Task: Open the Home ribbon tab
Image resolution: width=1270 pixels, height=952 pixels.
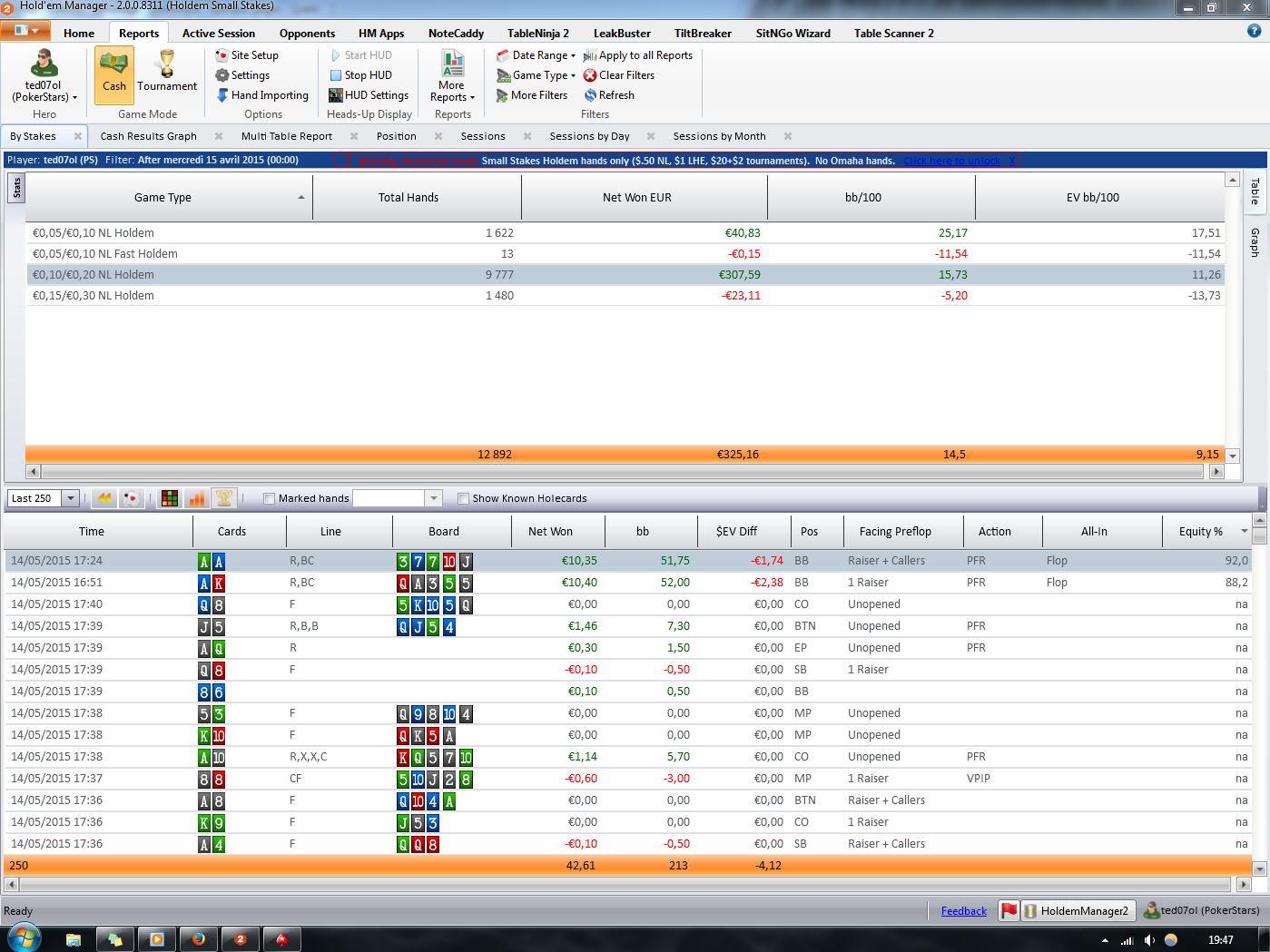Action: point(79,34)
